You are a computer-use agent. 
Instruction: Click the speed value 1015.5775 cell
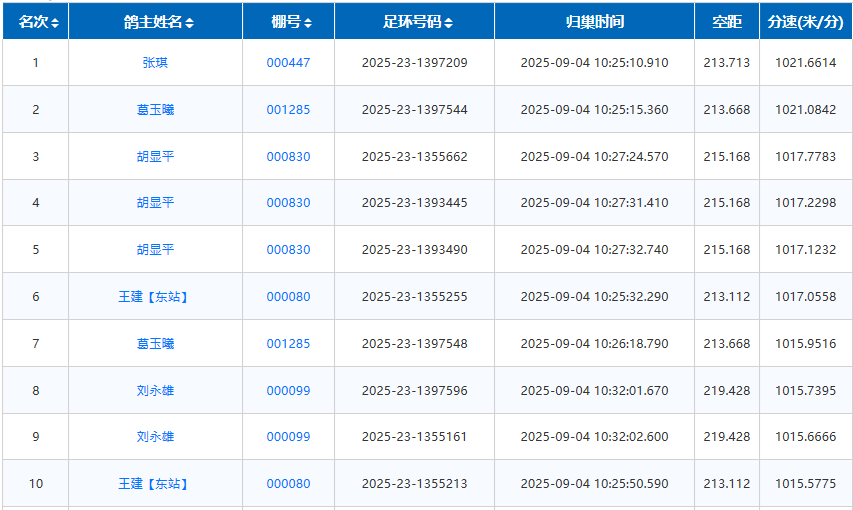pyautogui.click(x=805, y=484)
